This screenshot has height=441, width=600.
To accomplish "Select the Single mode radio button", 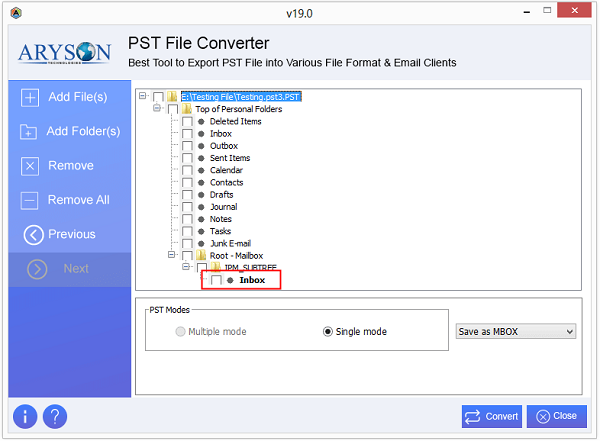I will [x=328, y=332].
